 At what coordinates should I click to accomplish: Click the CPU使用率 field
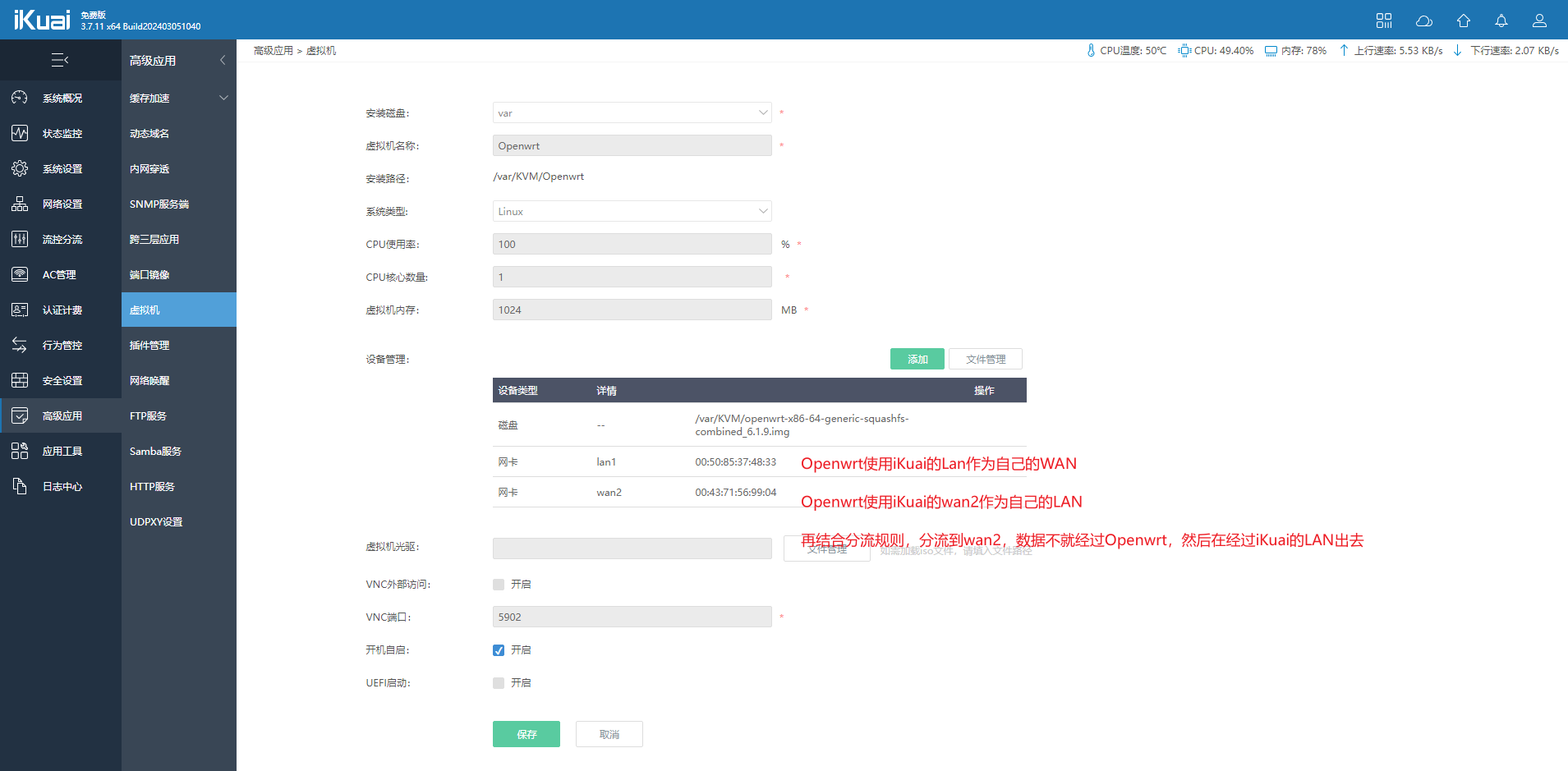pos(632,244)
